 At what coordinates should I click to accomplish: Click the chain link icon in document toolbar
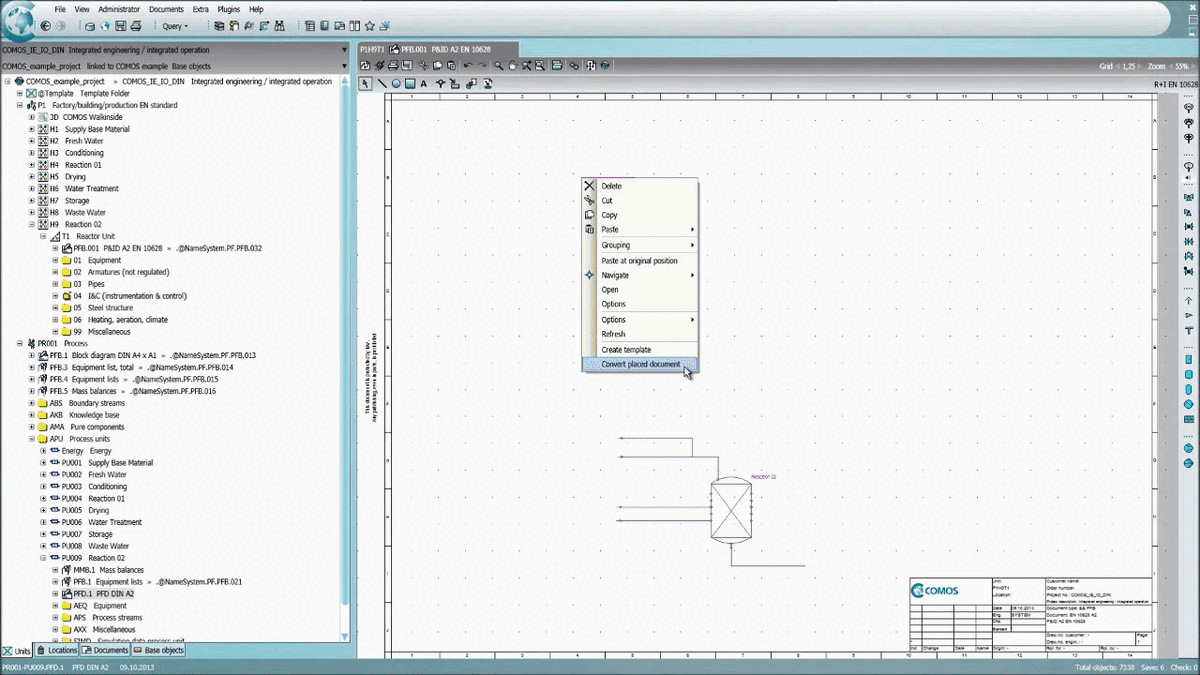click(x=575, y=66)
